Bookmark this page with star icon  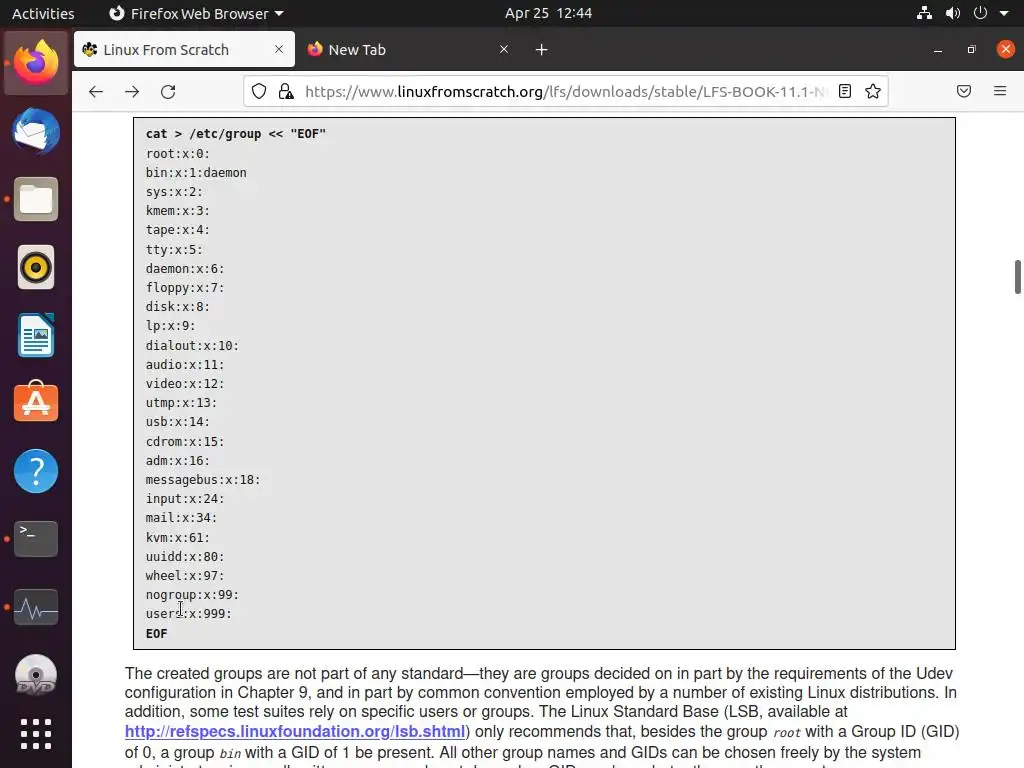(x=873, y=91)
